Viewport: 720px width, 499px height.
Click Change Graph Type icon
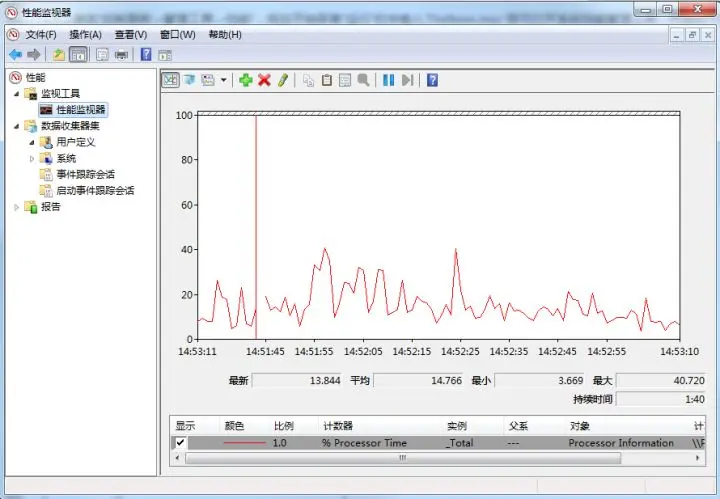[x=208, y=80]
